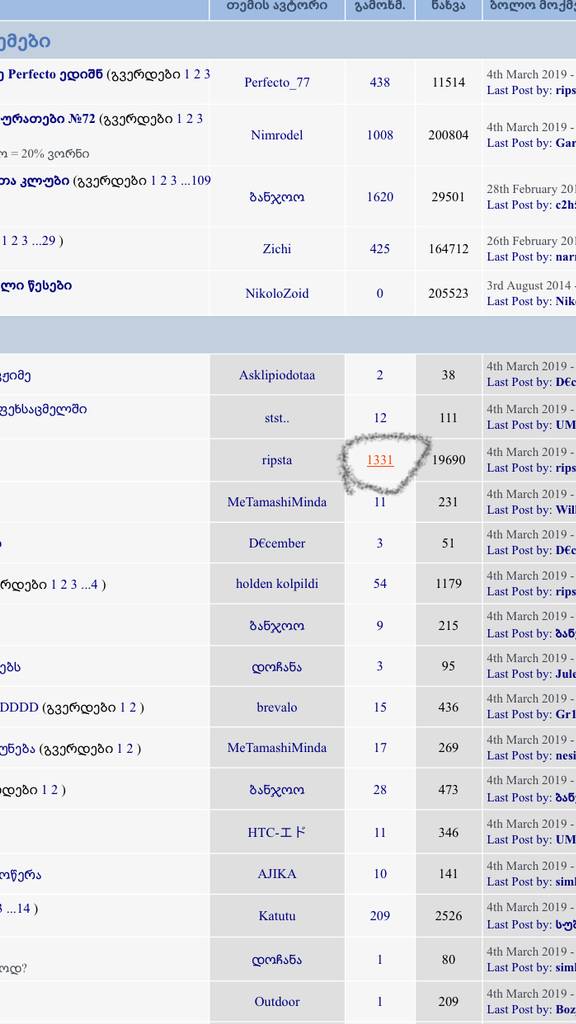Open brevalo author profile
576x1024 pixels.
(277, 707)
